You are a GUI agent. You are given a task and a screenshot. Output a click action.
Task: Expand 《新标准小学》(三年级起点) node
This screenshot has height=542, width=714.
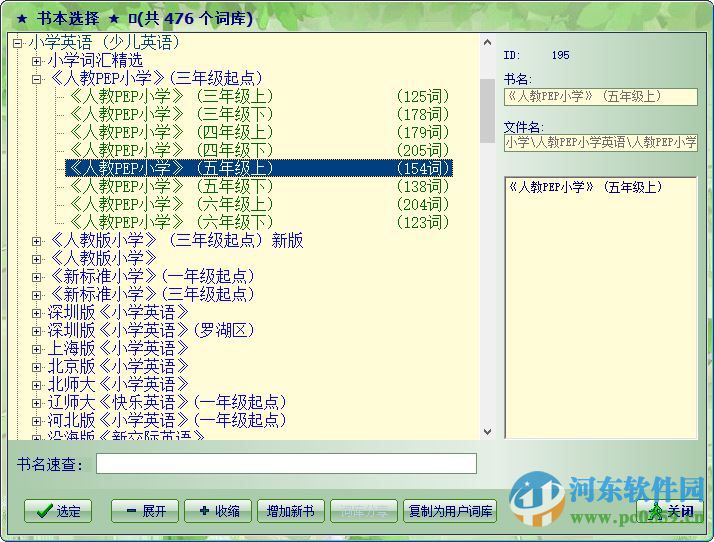tap(36, 295)
